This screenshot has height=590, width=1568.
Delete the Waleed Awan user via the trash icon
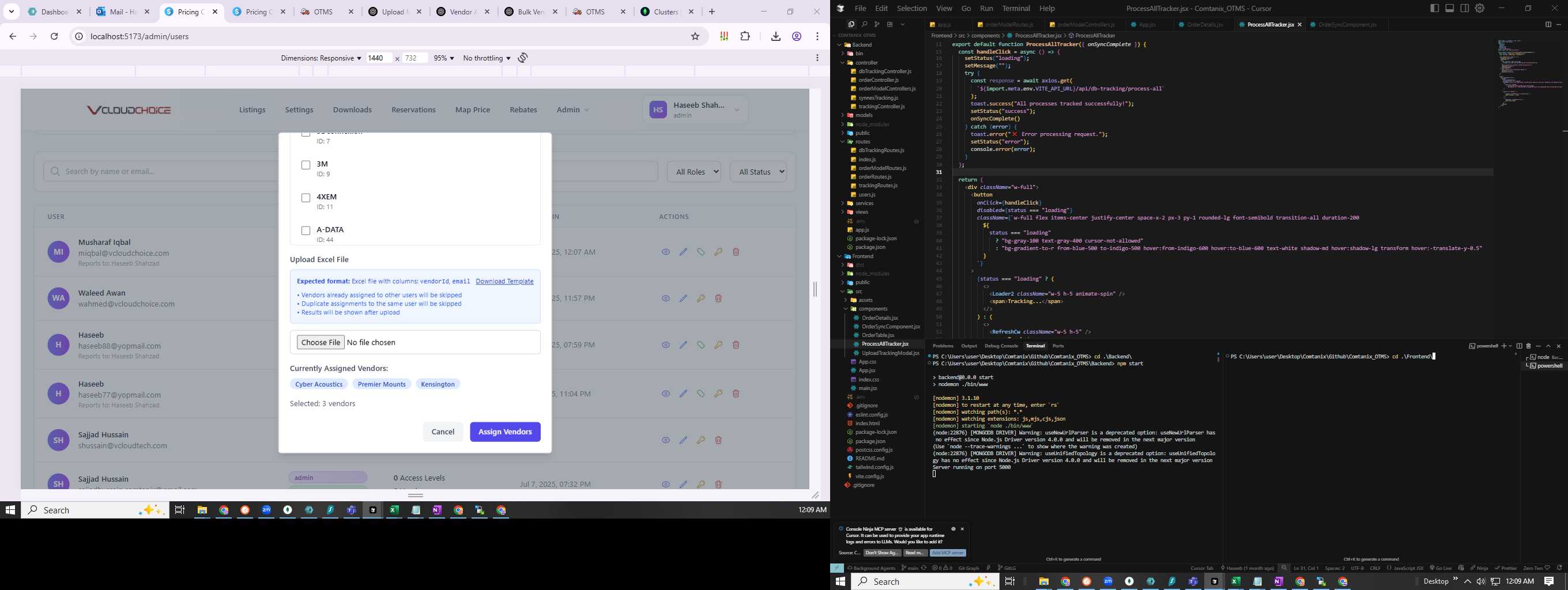point(718,298)
